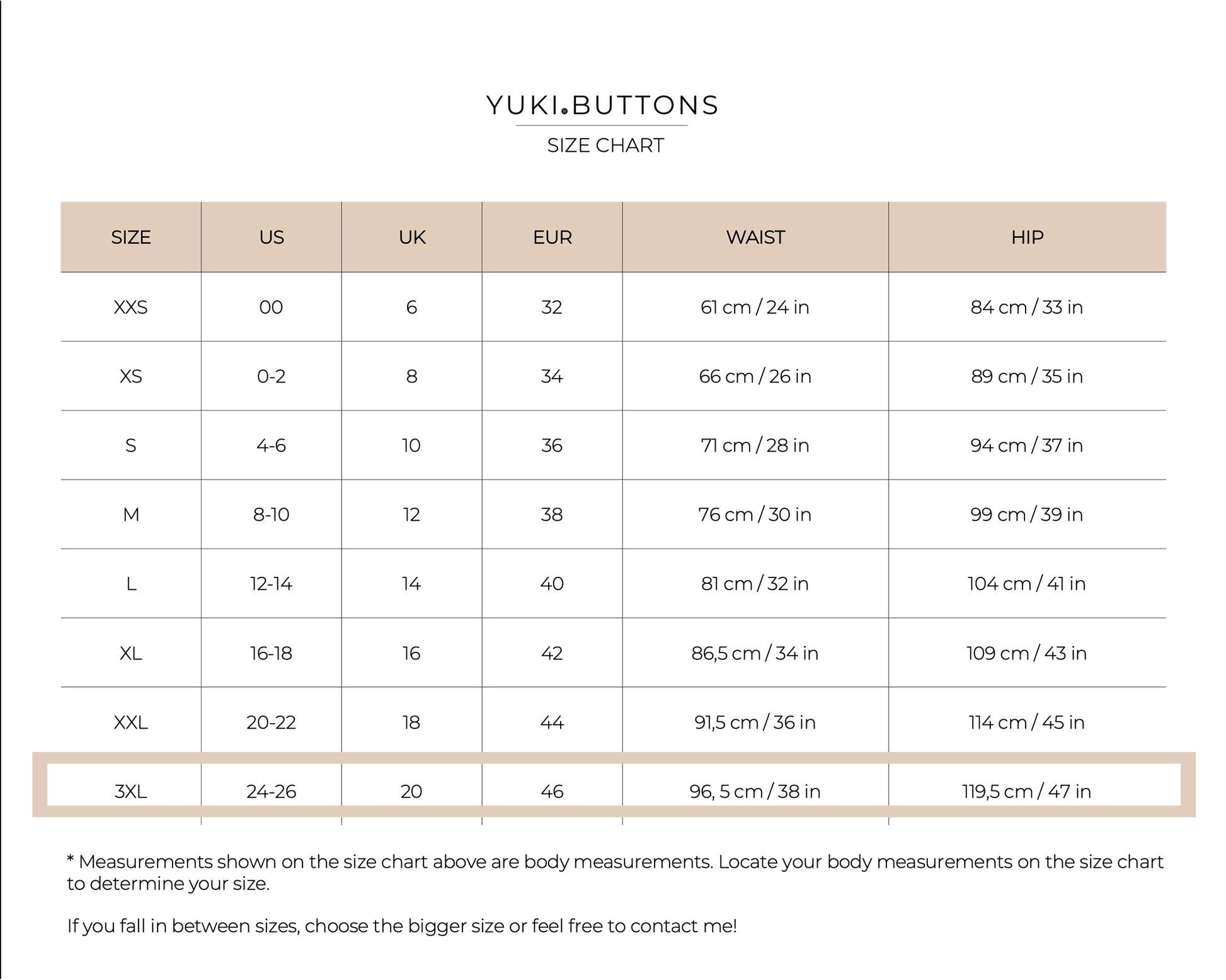Select the L row hip 104 cm cell
Screen dimensions: 1226x980
point(1026,584)
